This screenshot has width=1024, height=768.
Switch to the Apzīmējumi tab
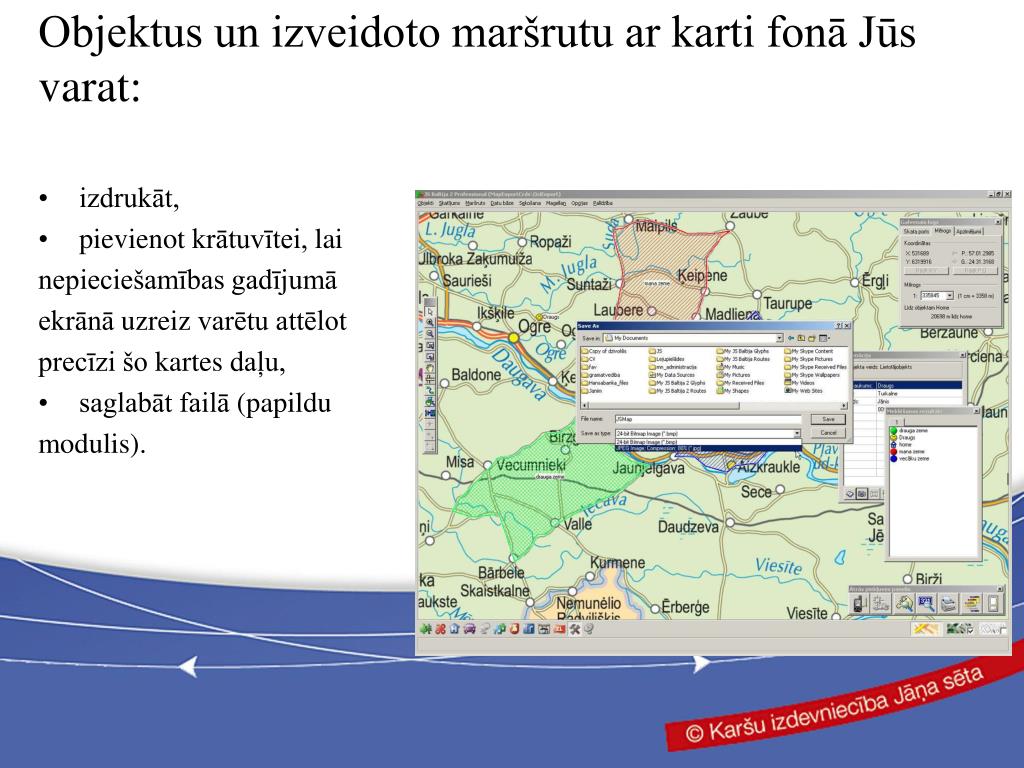click(x=969, y=231)
